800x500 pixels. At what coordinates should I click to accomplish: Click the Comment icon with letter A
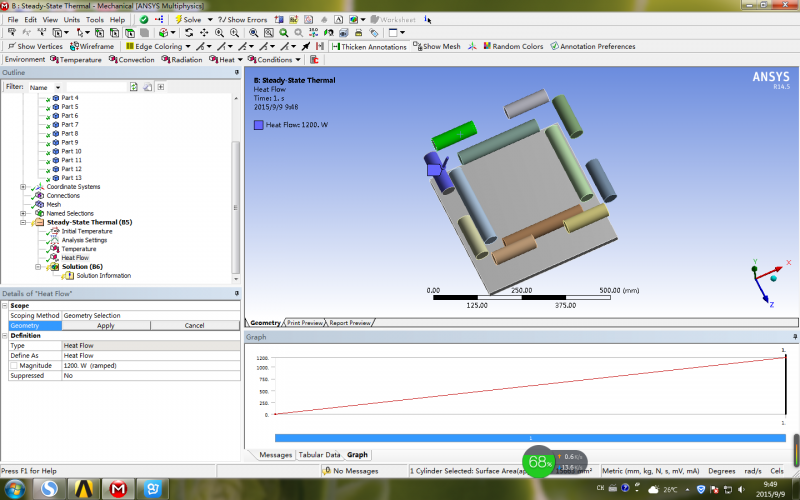[338, 19]
